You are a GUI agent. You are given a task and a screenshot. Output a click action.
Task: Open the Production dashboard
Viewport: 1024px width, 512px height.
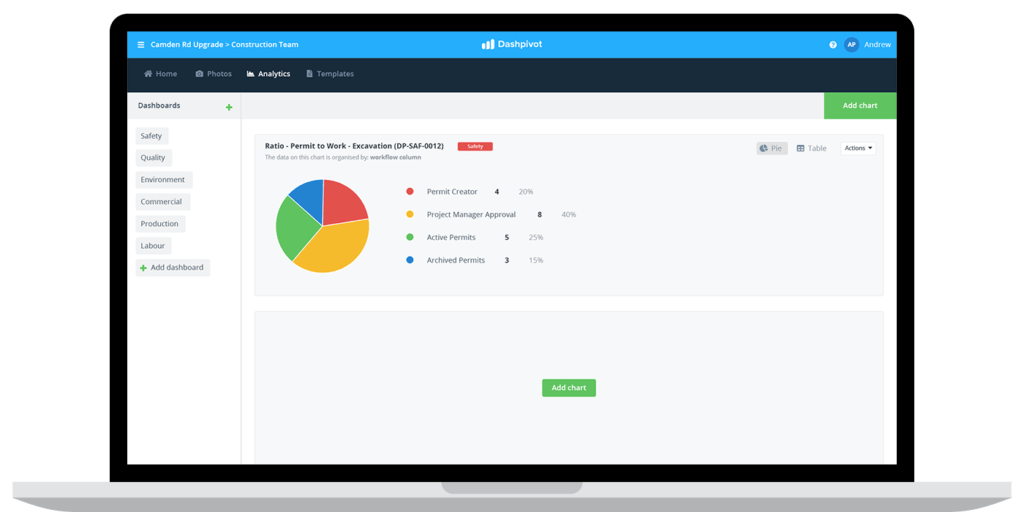(161, 223)
